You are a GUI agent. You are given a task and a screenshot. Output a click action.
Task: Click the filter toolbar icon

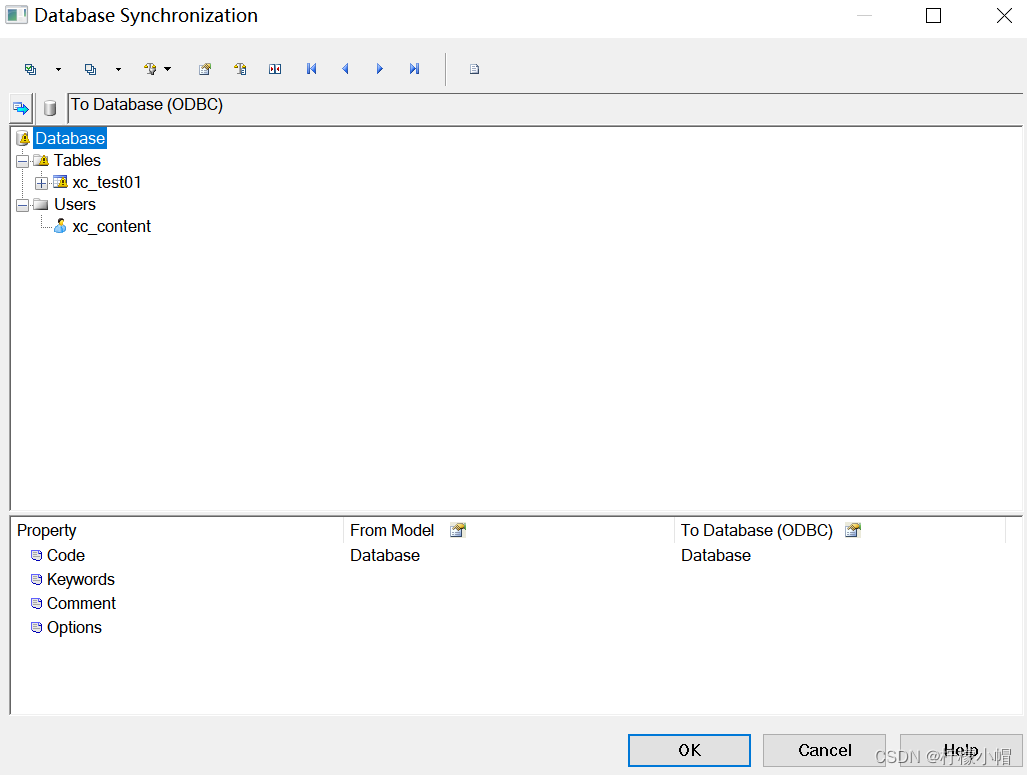pos(151,69)
